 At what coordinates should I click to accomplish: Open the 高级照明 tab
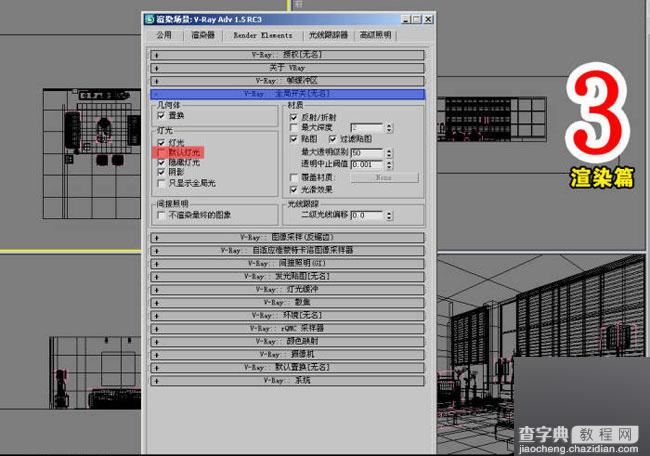click(376, 35)
